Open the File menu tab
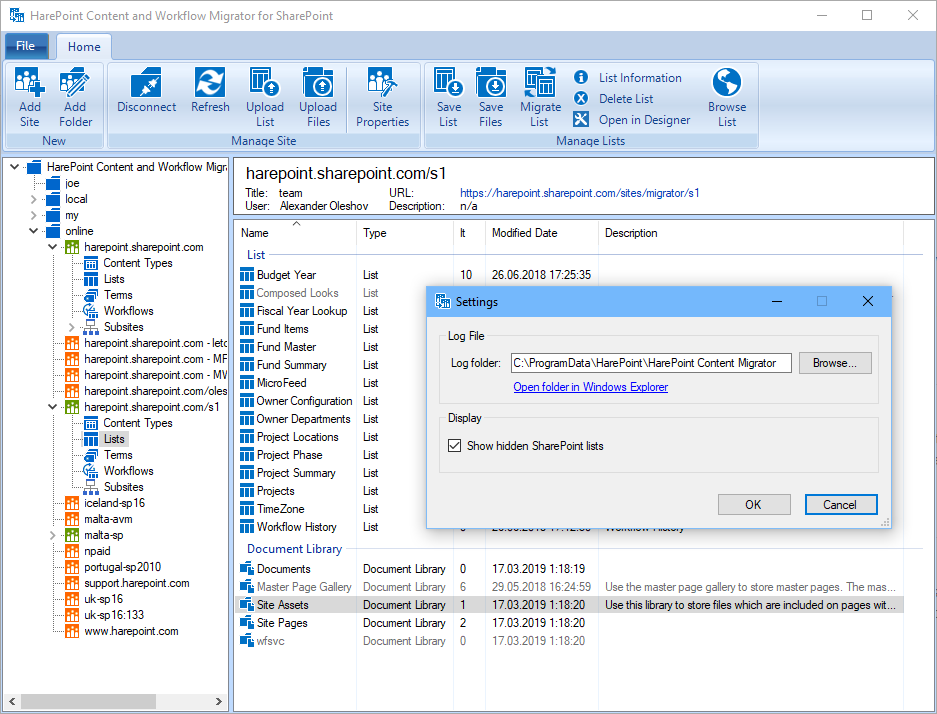The height and width of the screenshot is (714, 937). click(26, 46)
